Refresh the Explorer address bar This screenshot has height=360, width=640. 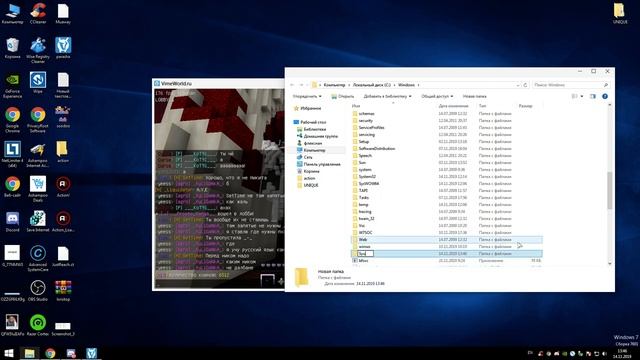click(x=525, y=85)
